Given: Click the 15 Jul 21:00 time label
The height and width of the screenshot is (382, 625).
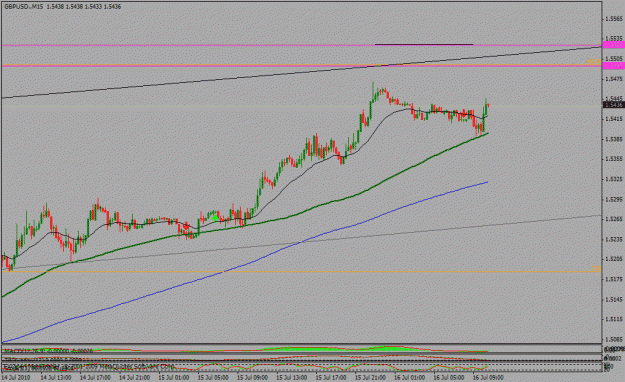Looking at the screenshot, I should pos(370,377).
